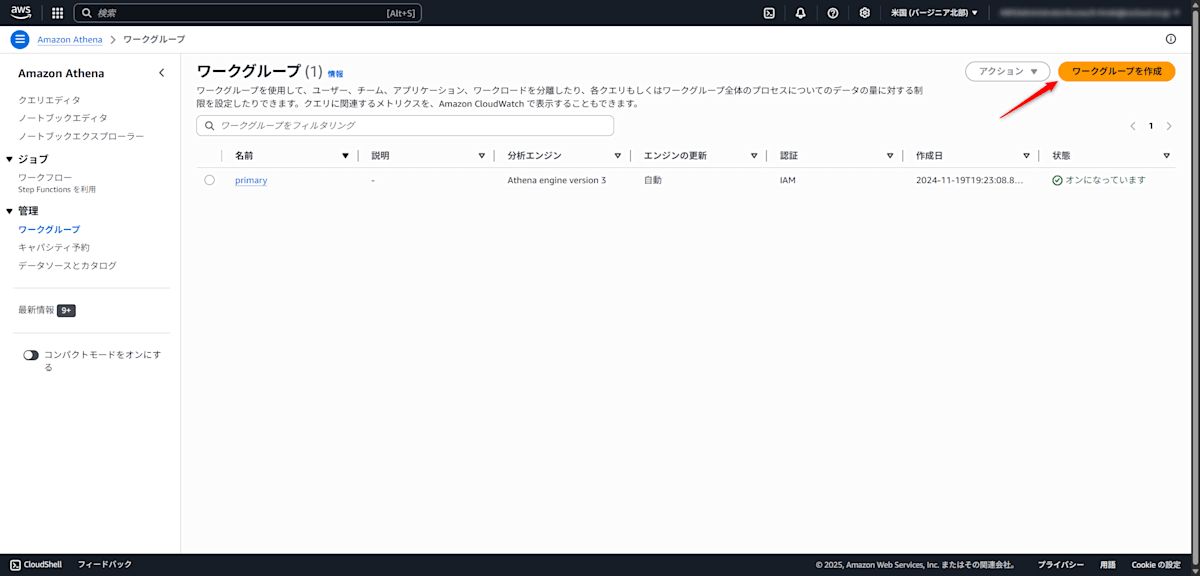Open the 情報 link beside the heading

point(335,74)
